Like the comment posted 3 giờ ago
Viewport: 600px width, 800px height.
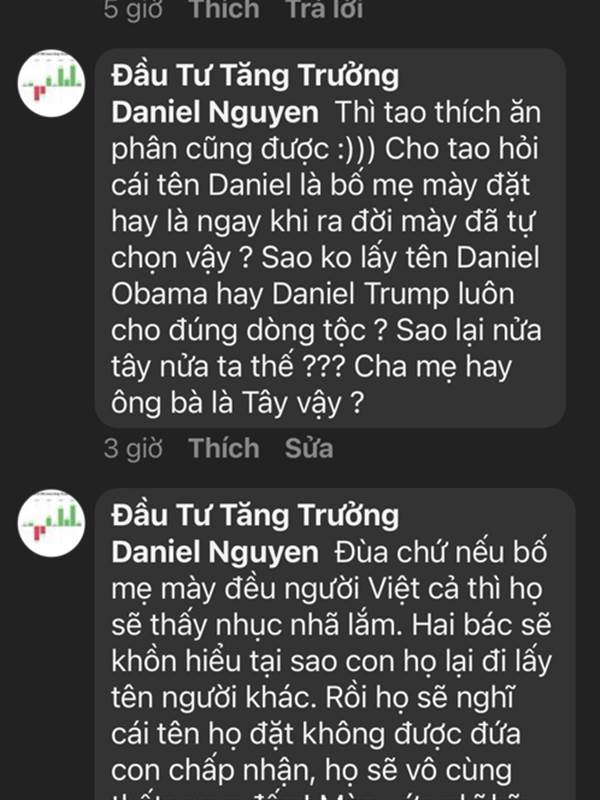point(224,448)
